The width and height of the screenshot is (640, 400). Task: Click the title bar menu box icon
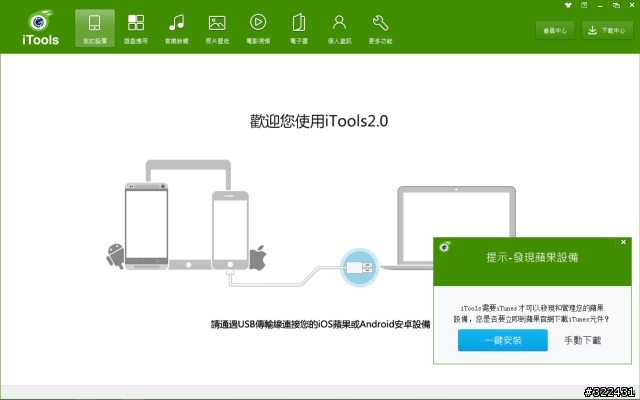pyautogui.click(x=584, y=5)
